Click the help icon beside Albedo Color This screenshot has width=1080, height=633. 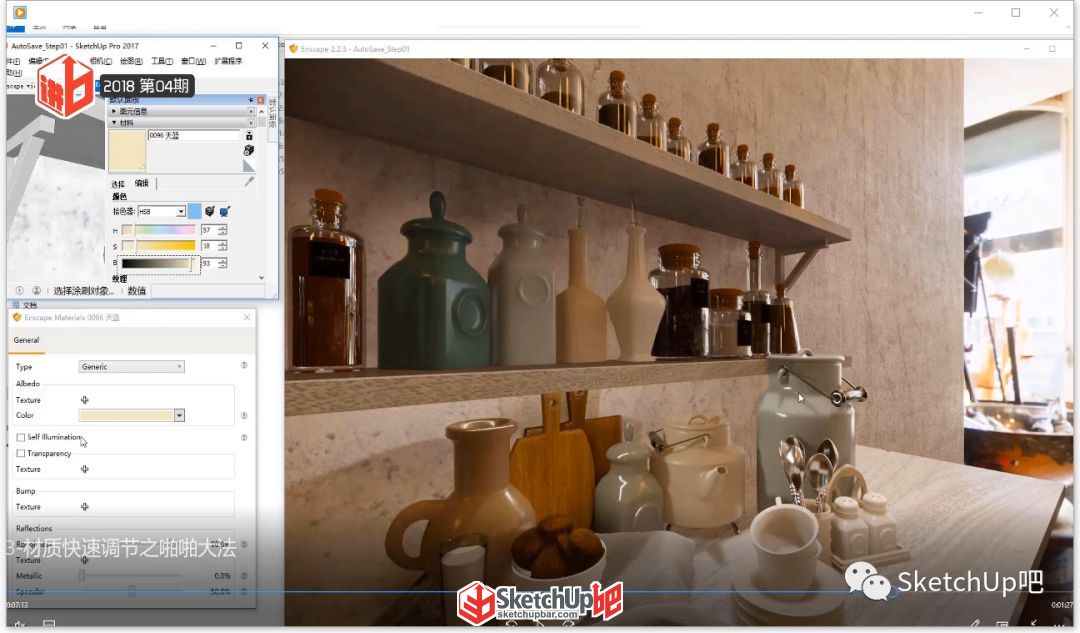[x=244, y=415]
